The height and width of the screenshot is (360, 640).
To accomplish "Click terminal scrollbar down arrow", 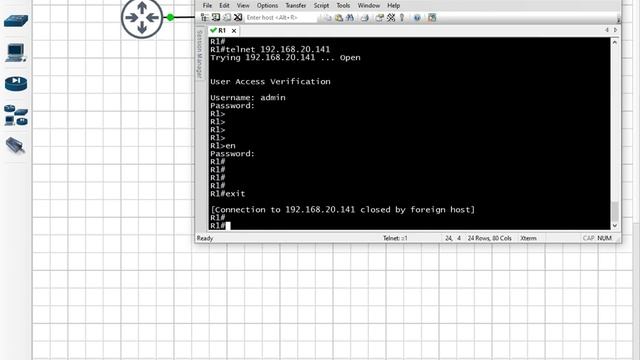I will tap(615, 226).
